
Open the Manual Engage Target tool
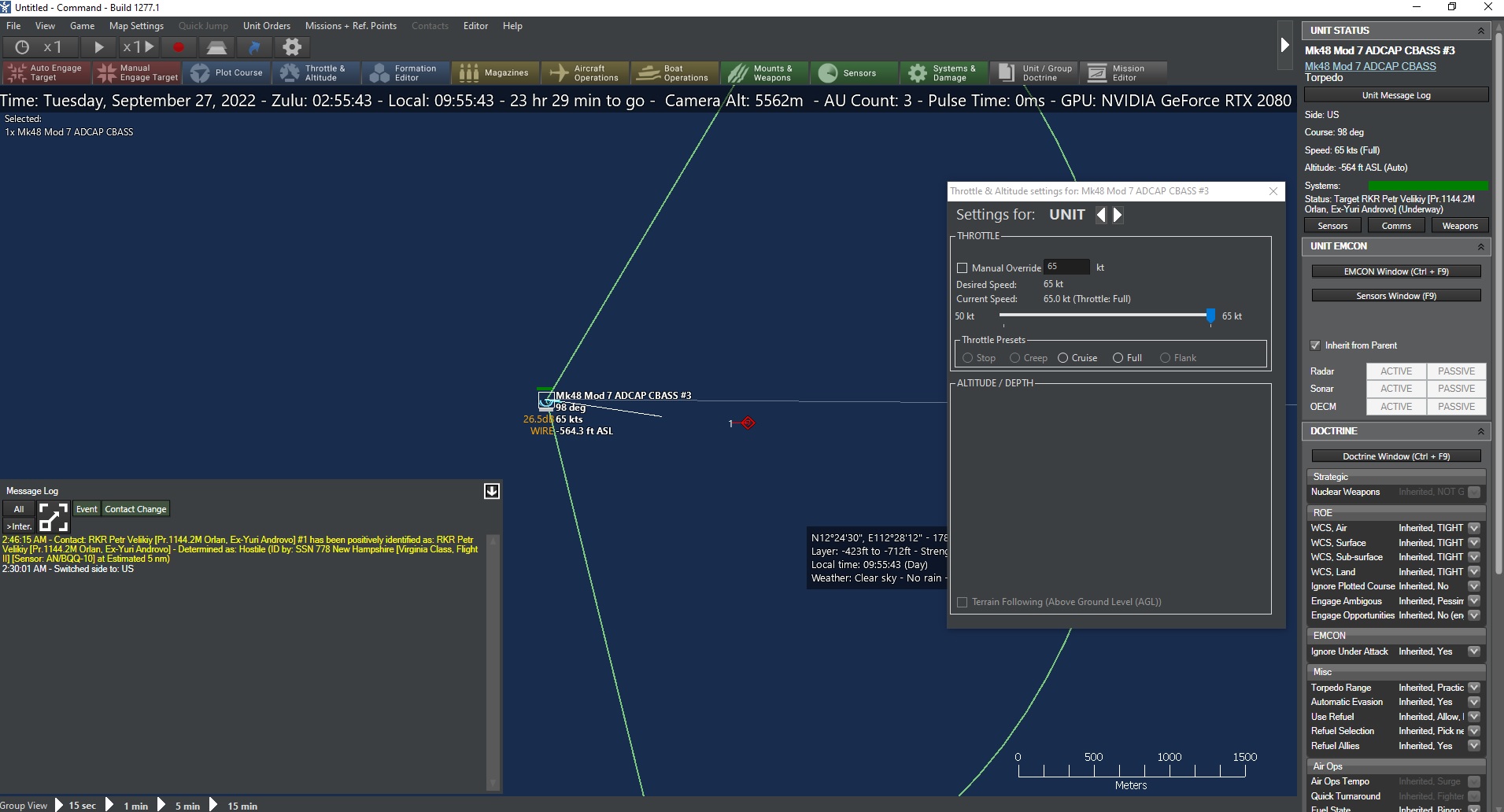(x=137, y=73)
